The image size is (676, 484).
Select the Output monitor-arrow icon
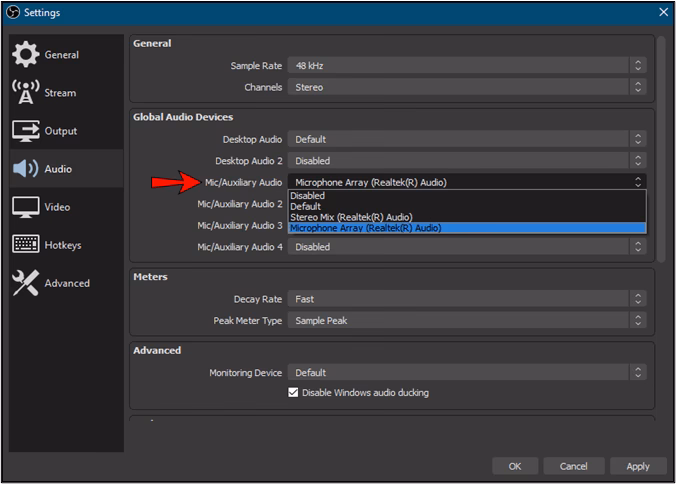coord(25,131)
